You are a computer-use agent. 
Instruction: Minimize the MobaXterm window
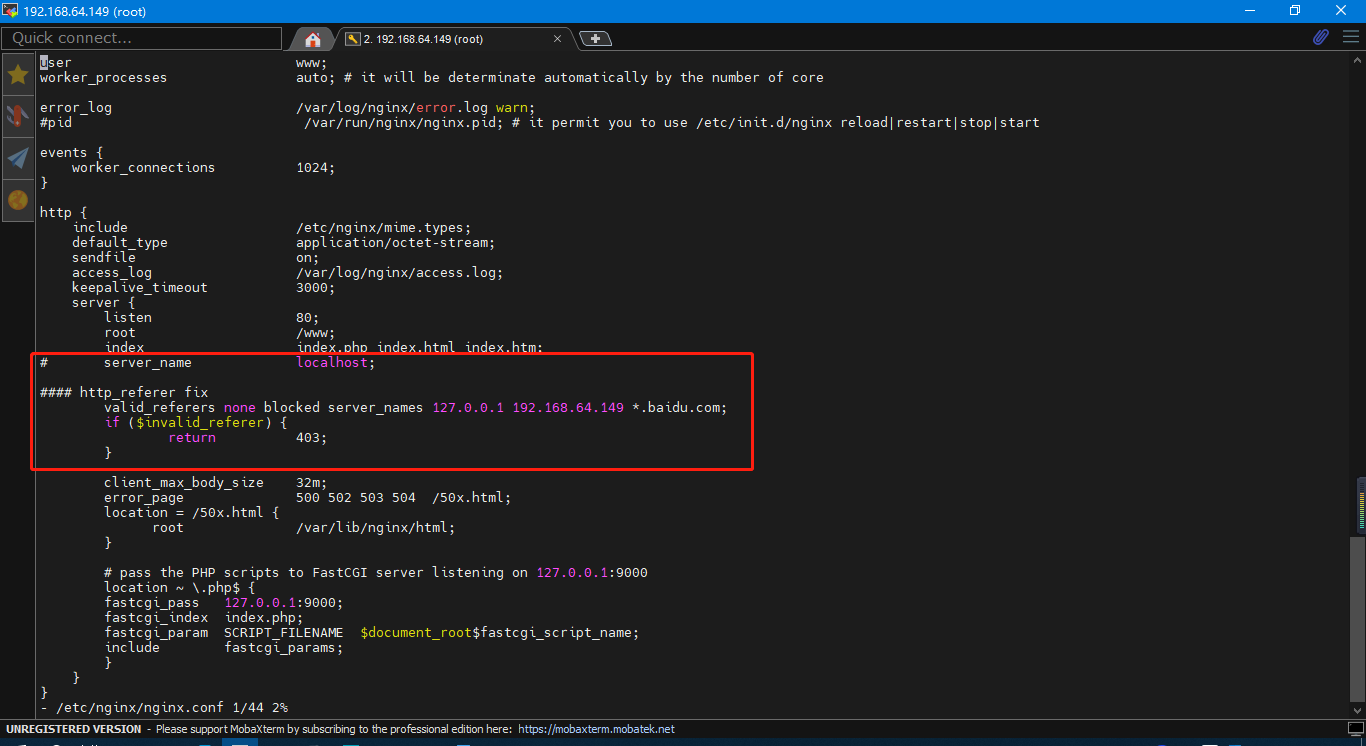1248,10
